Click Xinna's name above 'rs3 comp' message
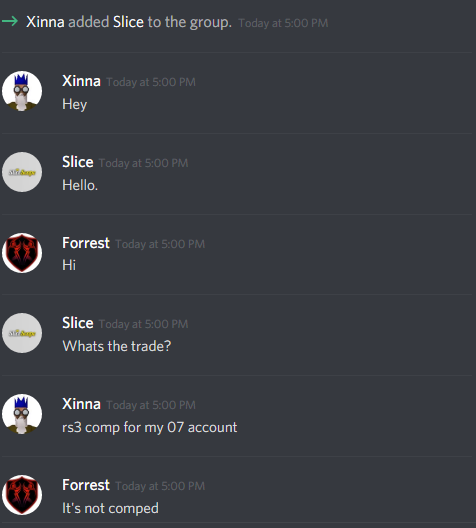This screenshot has width=476, height=528. [81, 404]
